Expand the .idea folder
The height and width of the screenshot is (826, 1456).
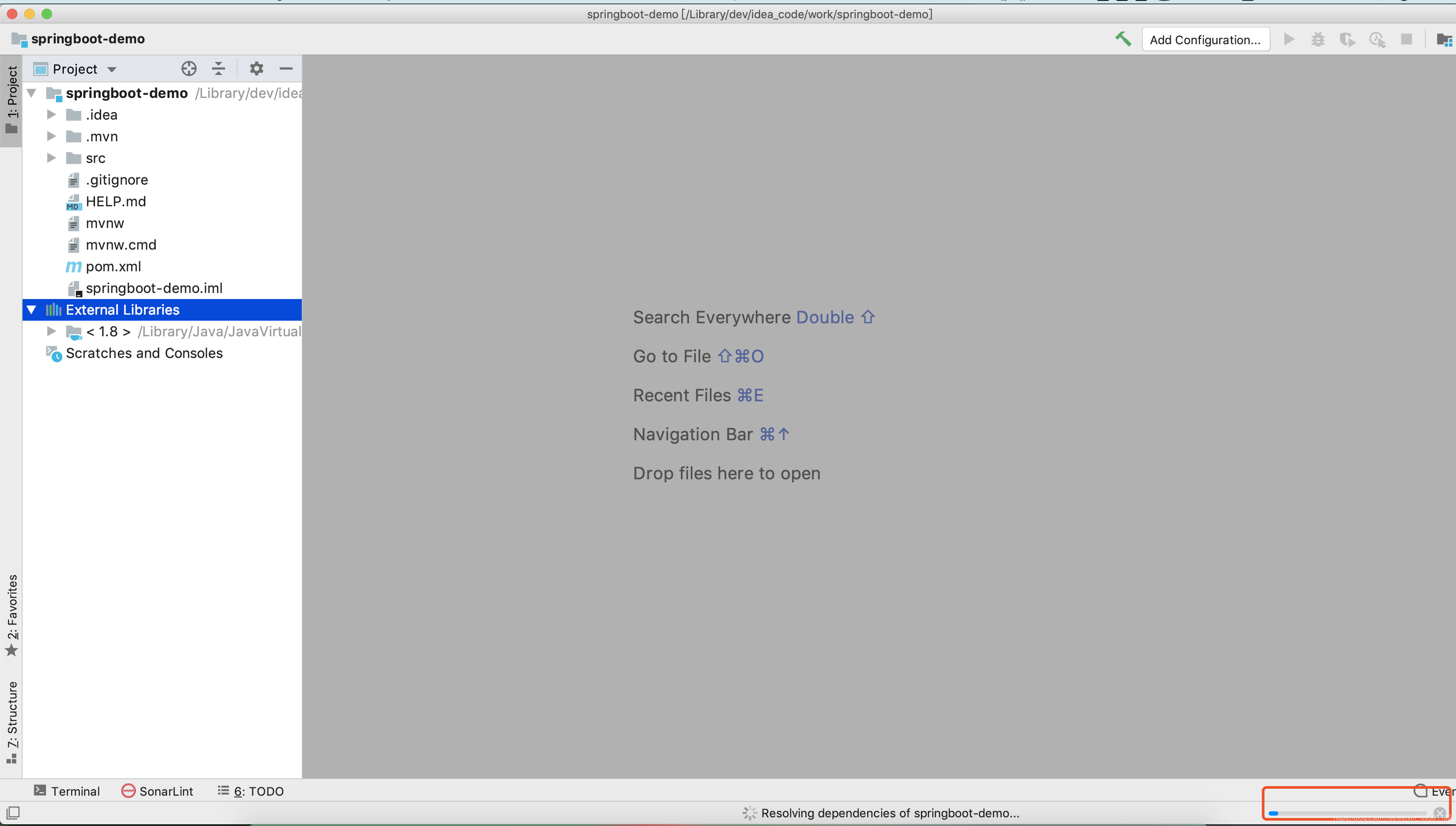[x=51, y=114]
